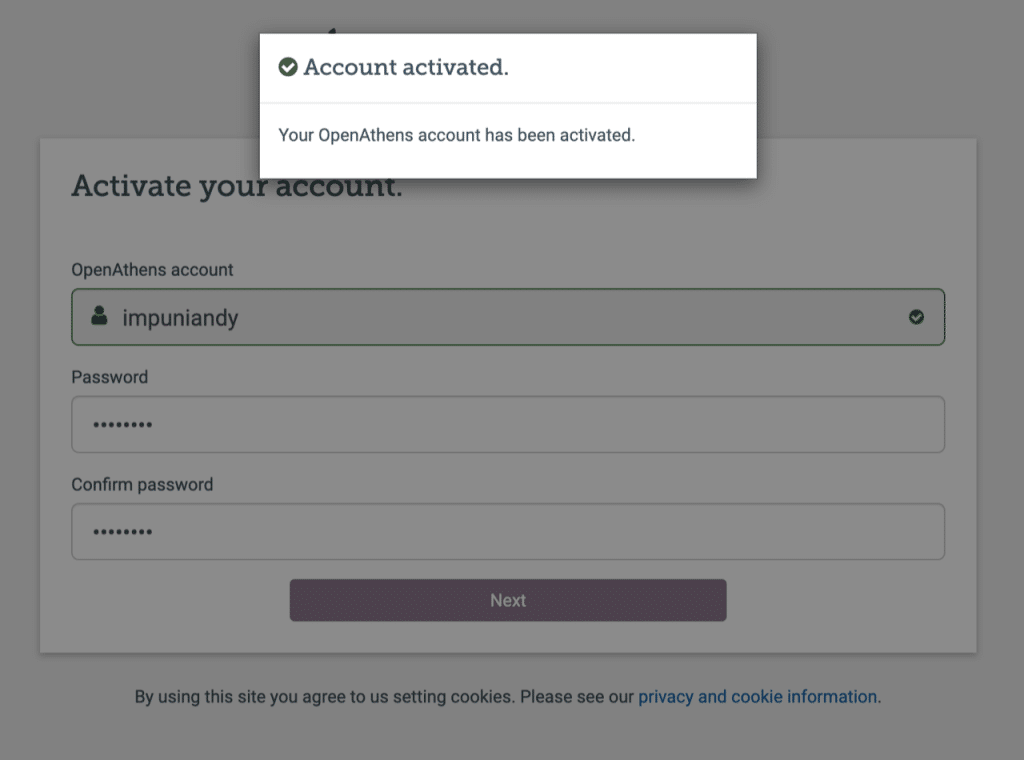Click the "Your OpenAthens account has been activated" message
The width and height of the screenshot is (1024, 760).
[x=456, y=135]
